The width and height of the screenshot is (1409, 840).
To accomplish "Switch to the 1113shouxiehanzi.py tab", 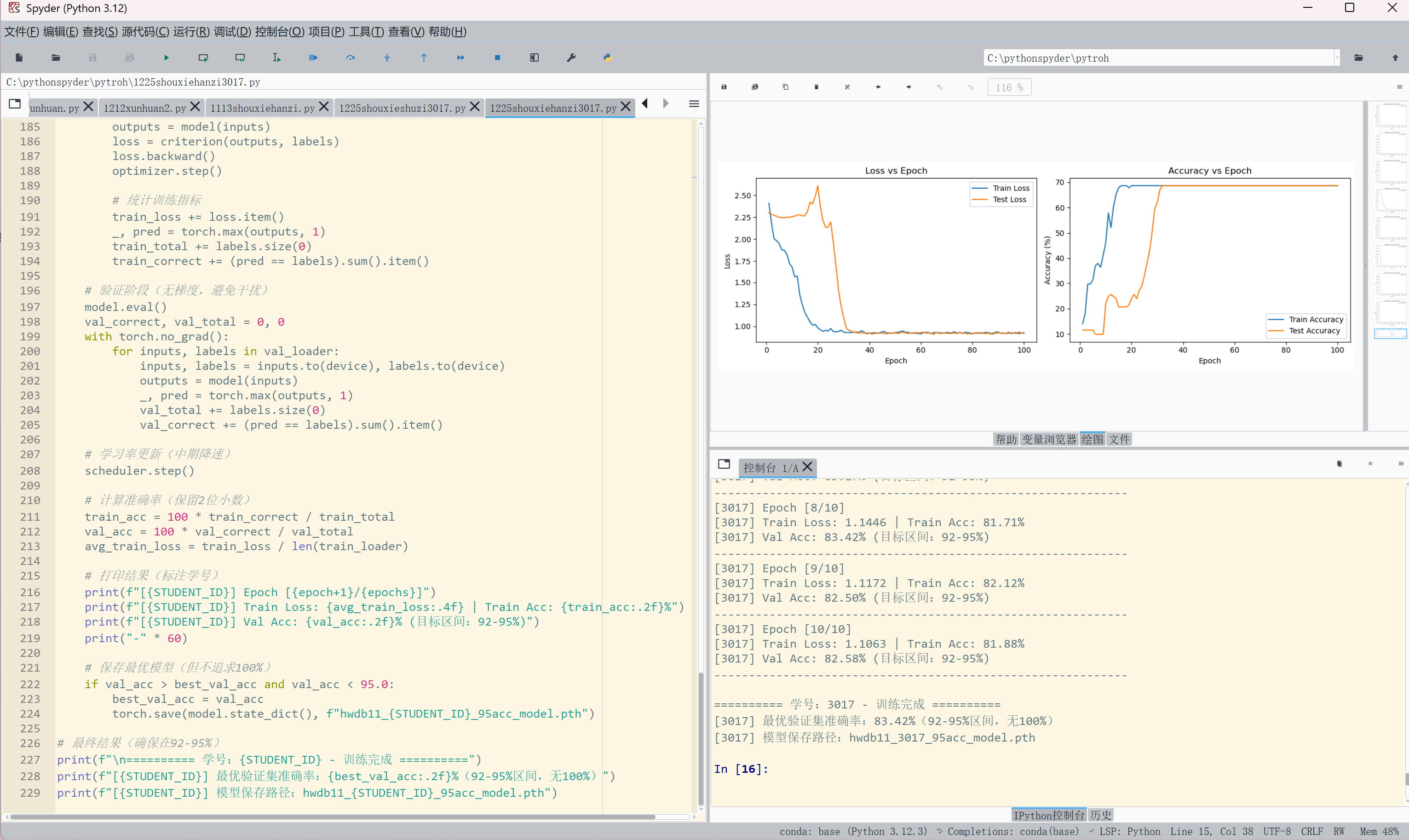I will pyautogui.click(x=262, y=108).
